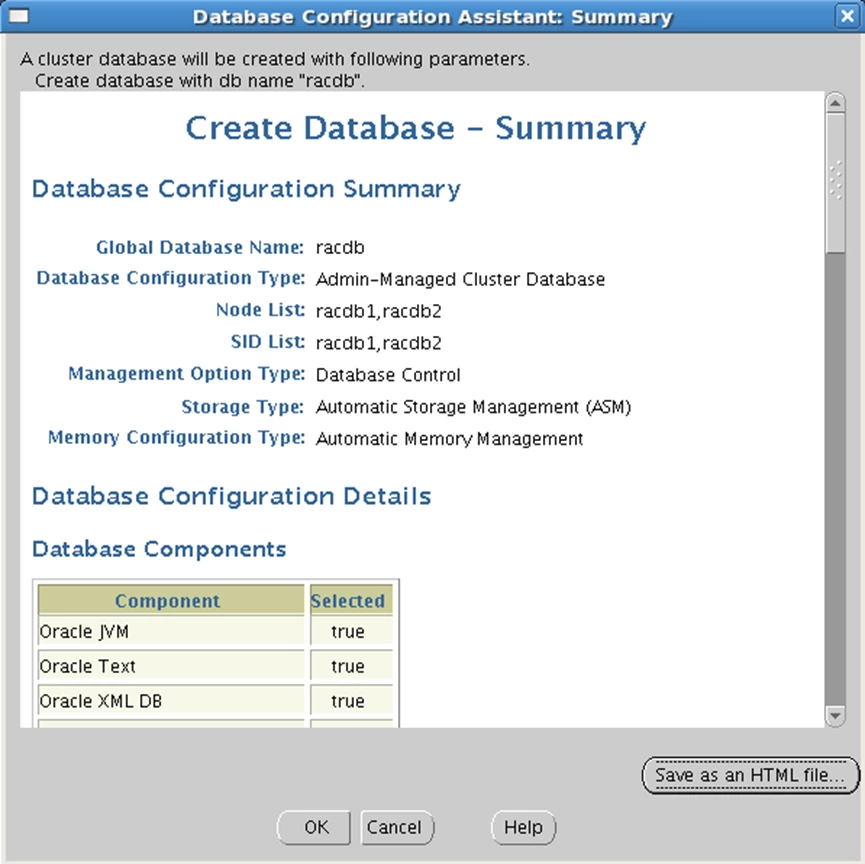Select the Oracle XML DB row cell
The image size is (865, 864).
[170, 701]
